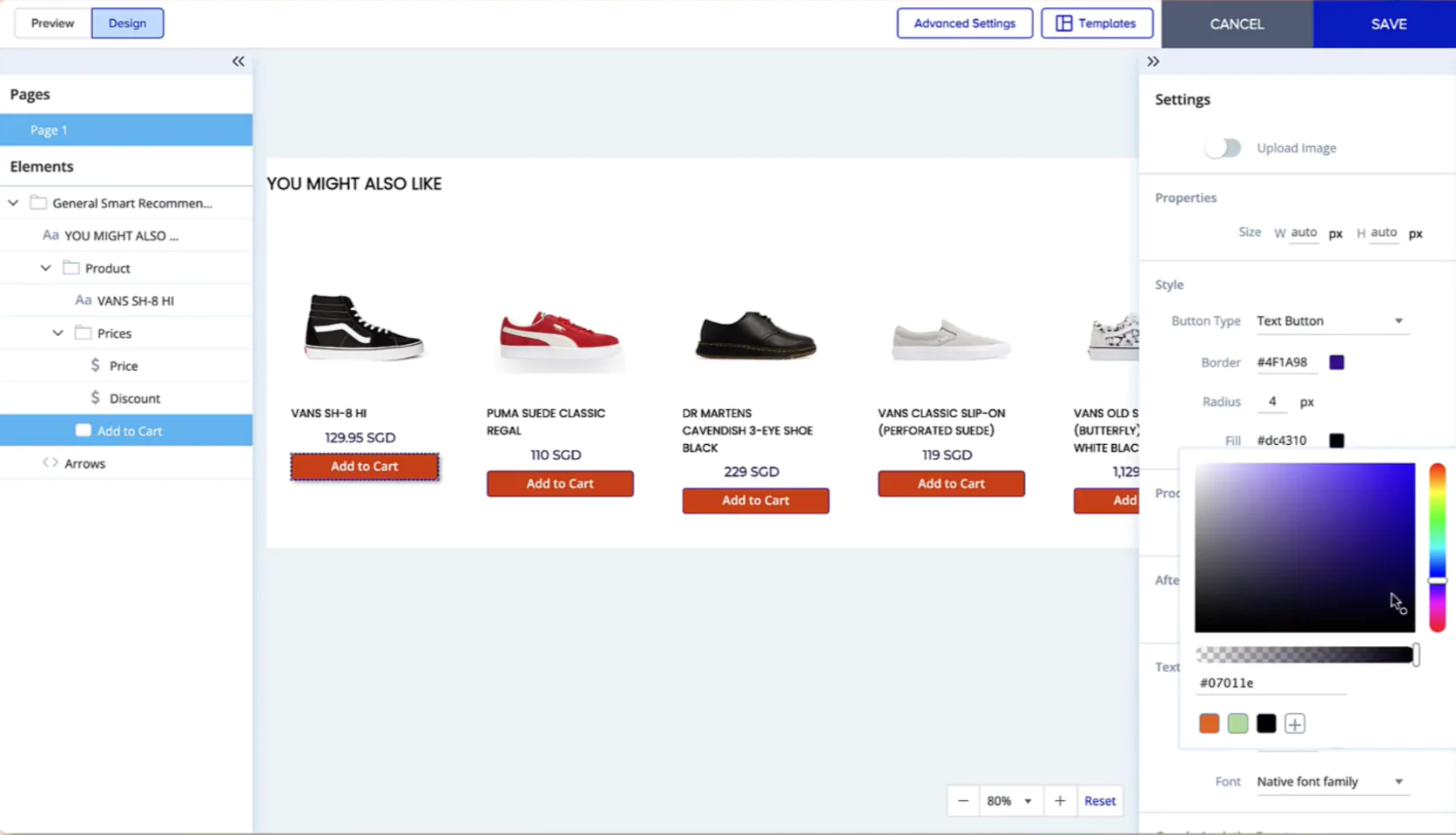Screen dimensions: 1456x835
Task: Click the CANCEL button
Action: pos(1237,24)
